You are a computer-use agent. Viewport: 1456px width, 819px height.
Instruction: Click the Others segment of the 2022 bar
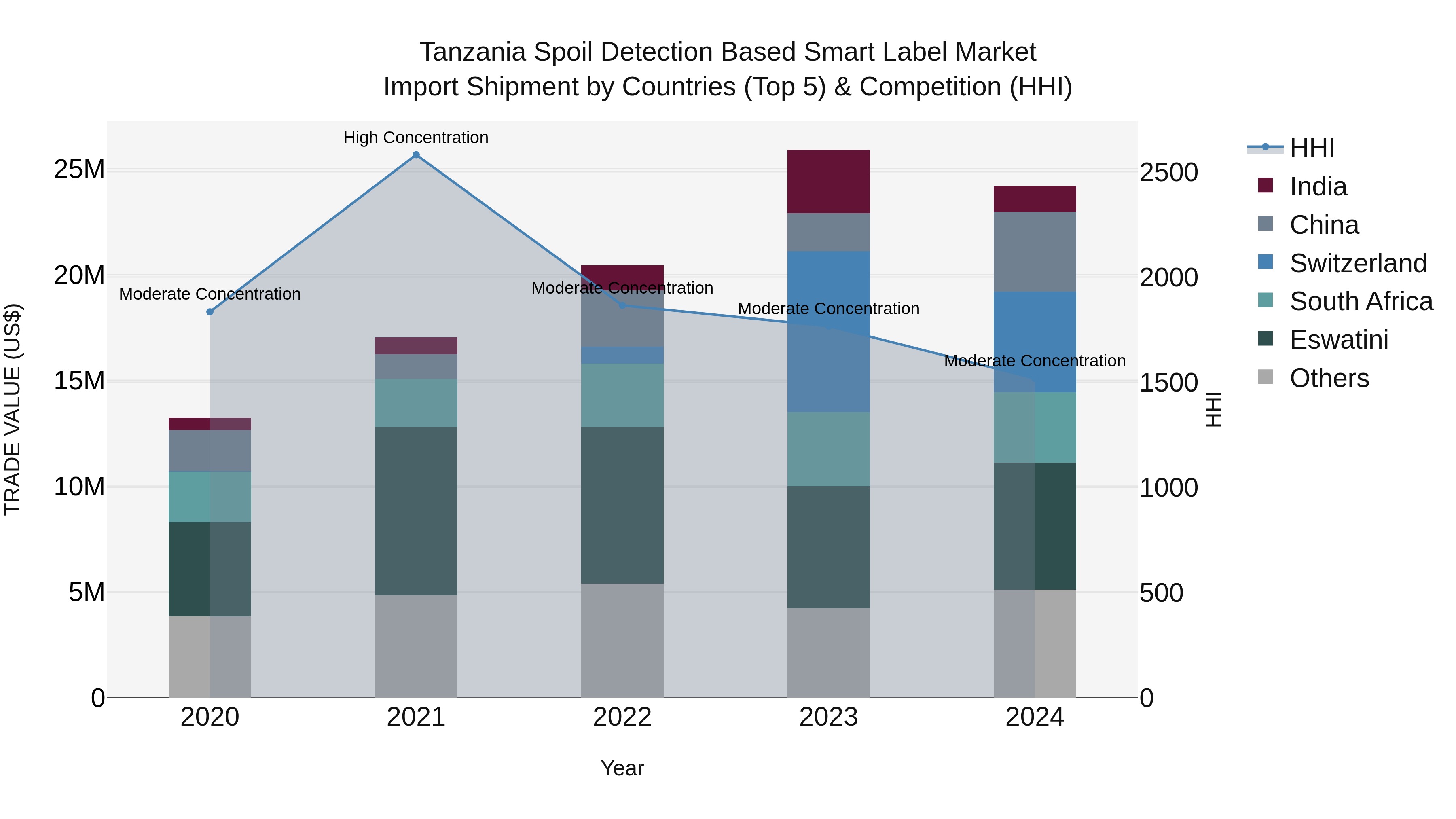click(x=622, y=640)
